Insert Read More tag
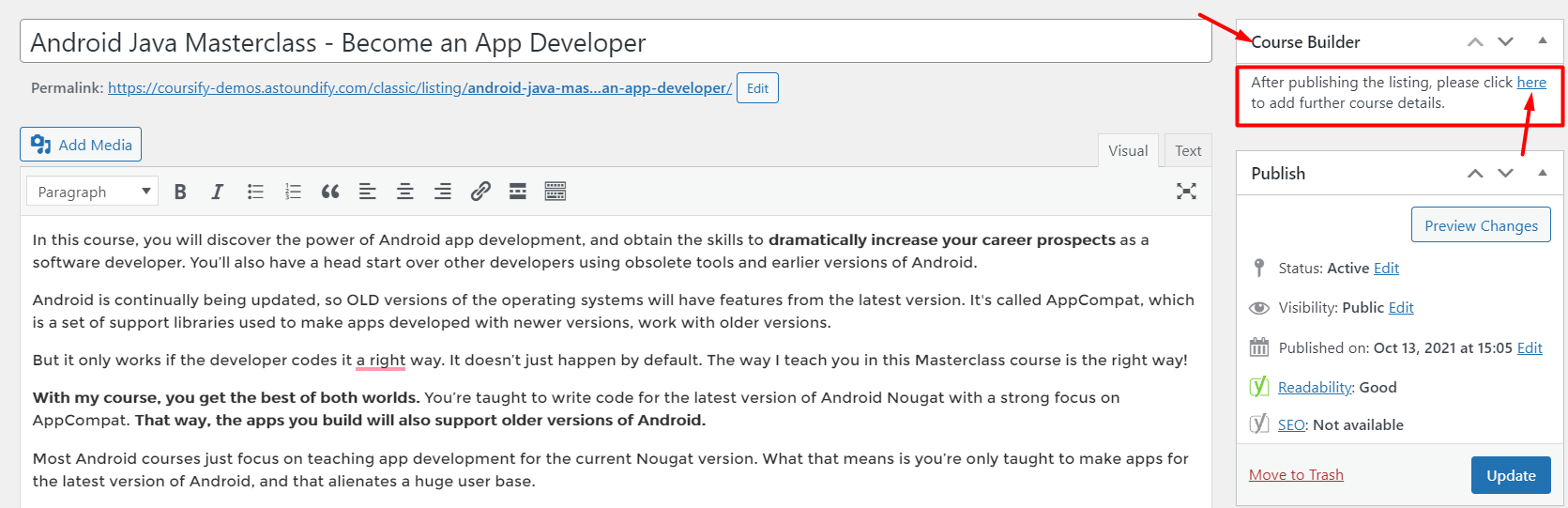The image size is (1568, 508). 518,192
